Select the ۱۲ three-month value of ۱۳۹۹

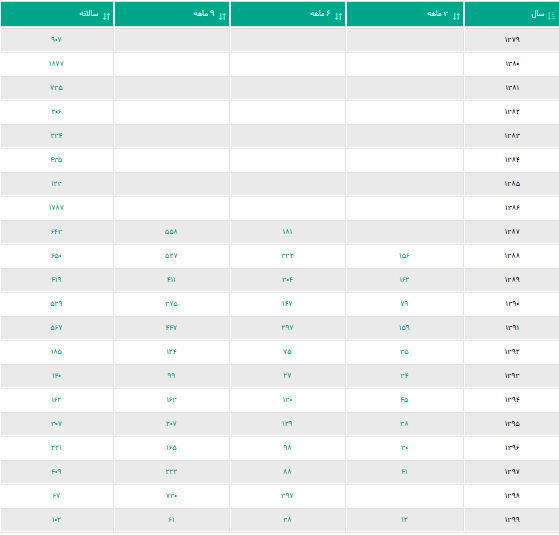(404, 520)
